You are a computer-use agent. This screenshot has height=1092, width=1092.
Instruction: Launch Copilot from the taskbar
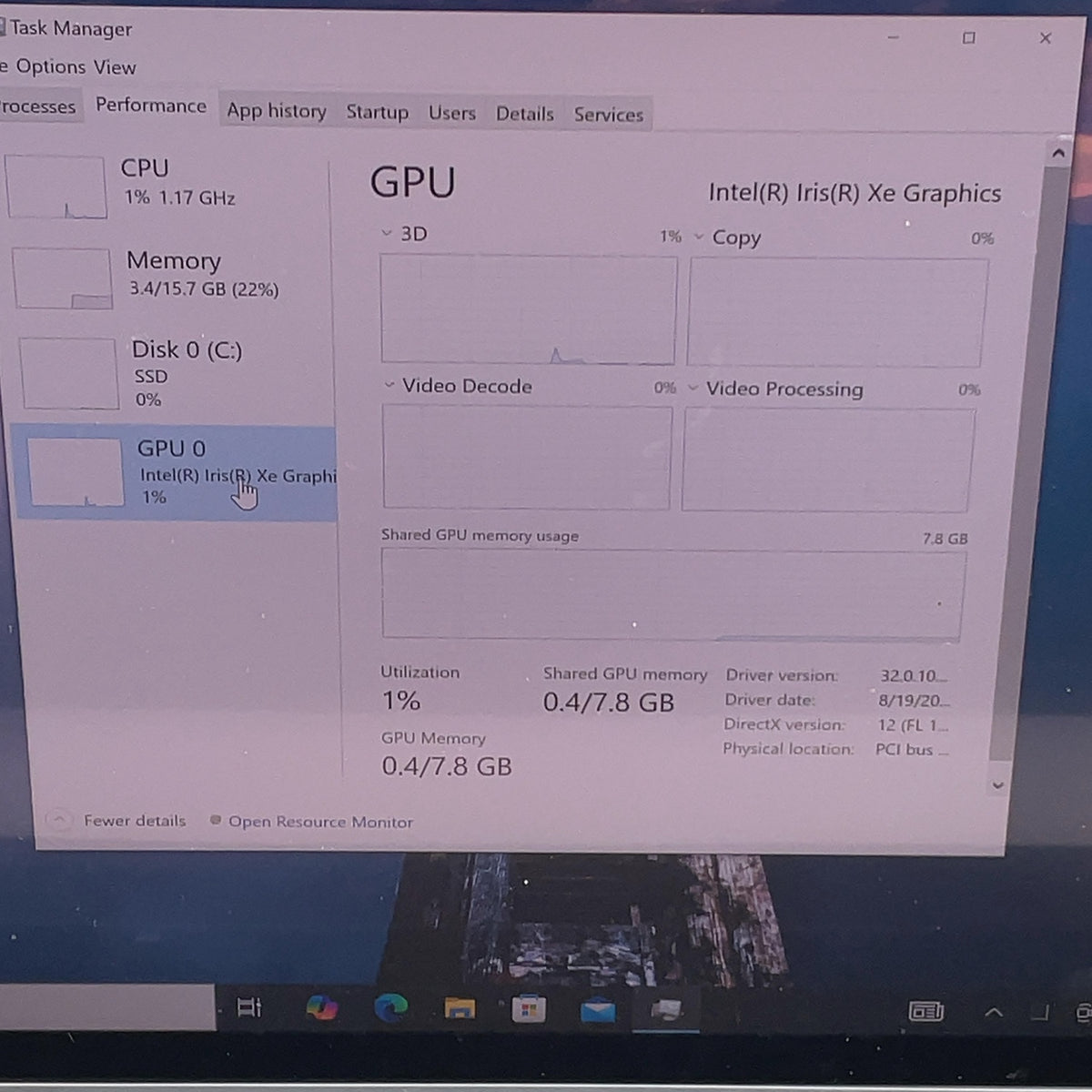[x=321, y=1007]
